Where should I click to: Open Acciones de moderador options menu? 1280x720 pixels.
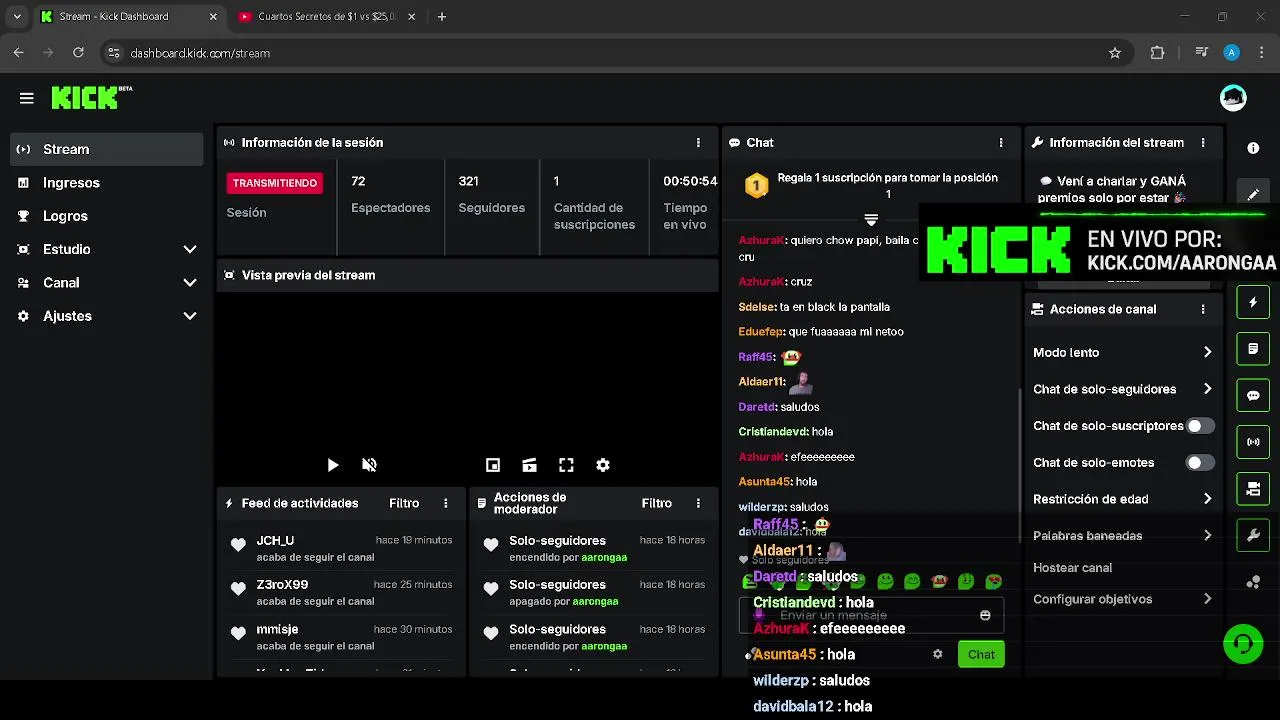tap(698, 503)
